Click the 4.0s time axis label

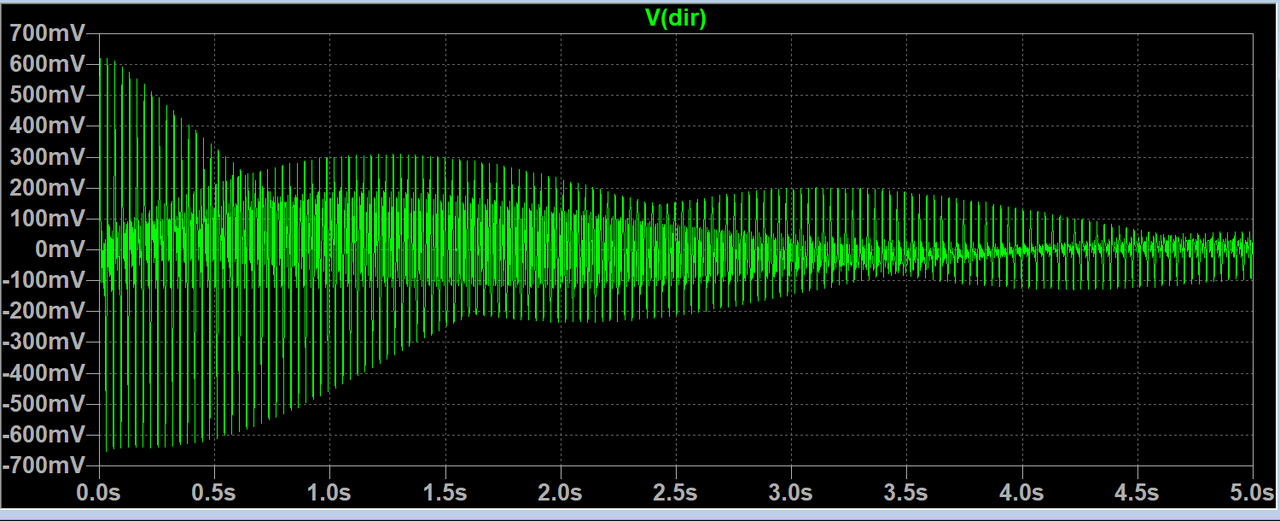[x=1022, y=493]
